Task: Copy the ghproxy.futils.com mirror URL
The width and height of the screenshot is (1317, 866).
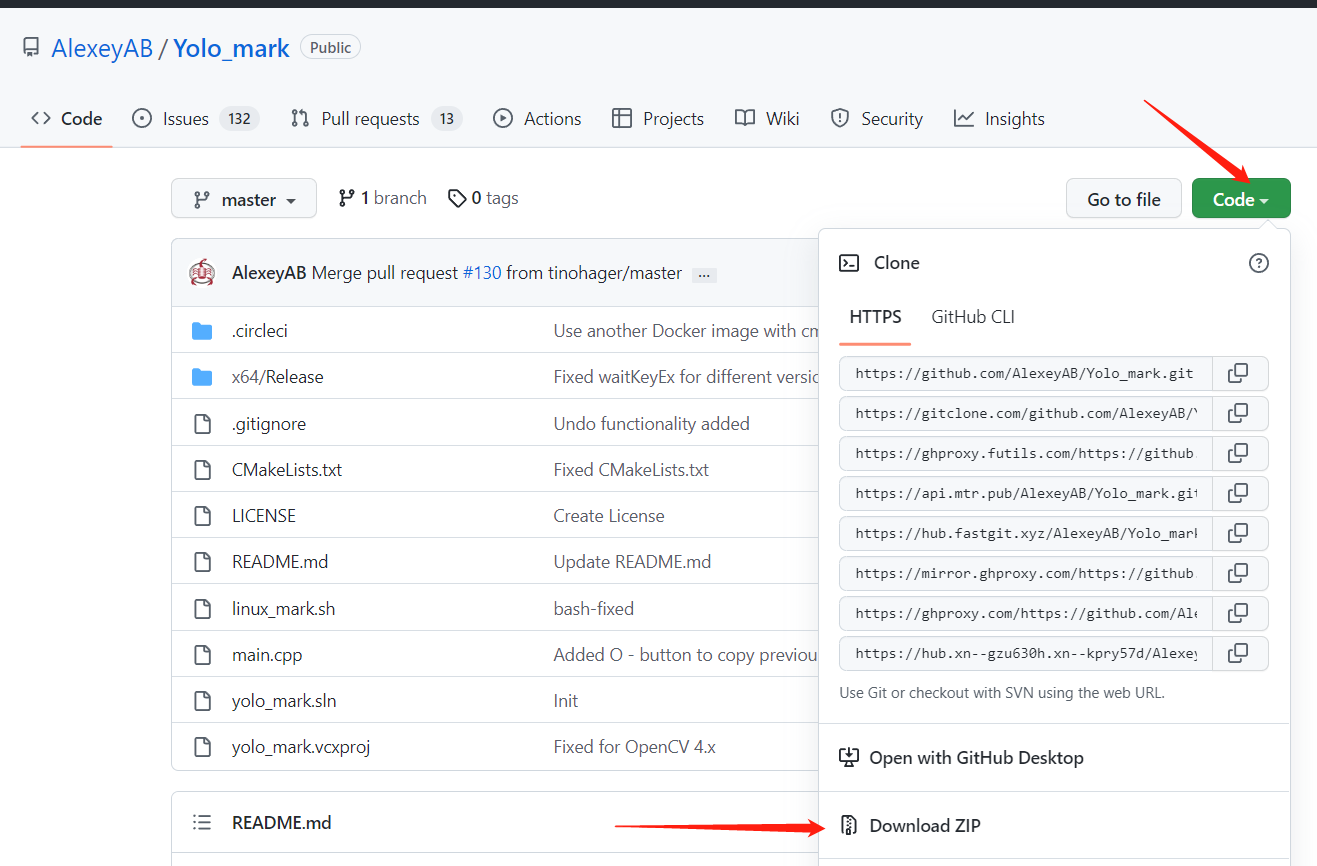Action: click(x=1240, y=453)
